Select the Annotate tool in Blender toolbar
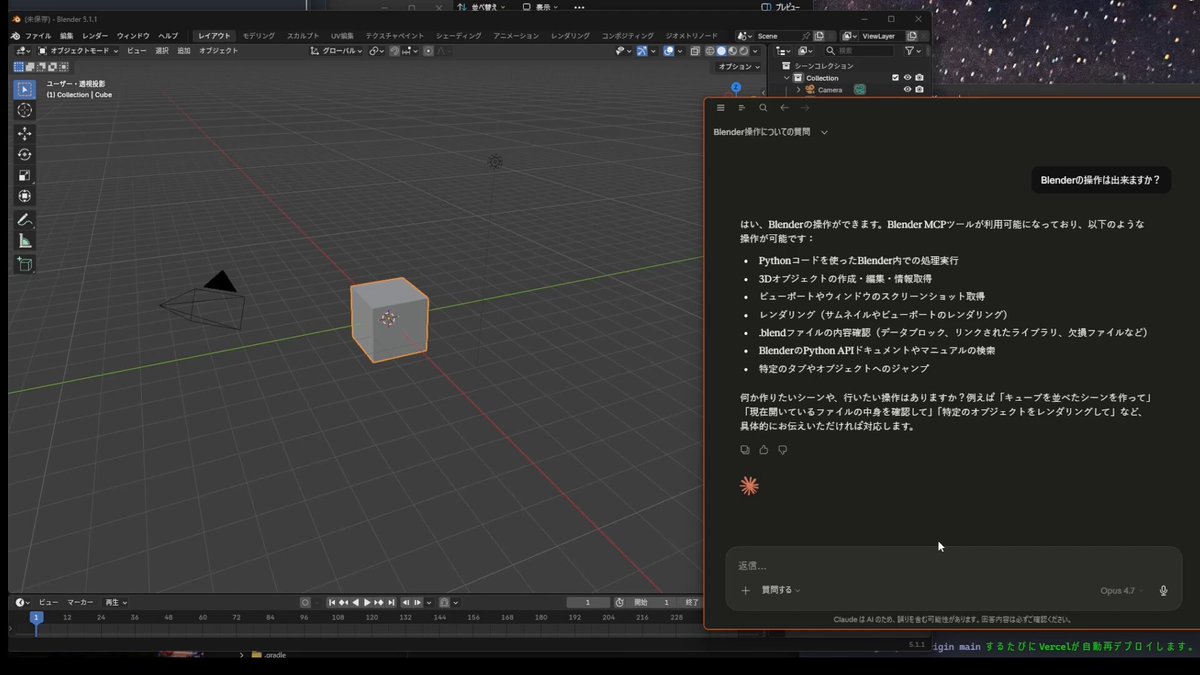 [x=25, y=219]
